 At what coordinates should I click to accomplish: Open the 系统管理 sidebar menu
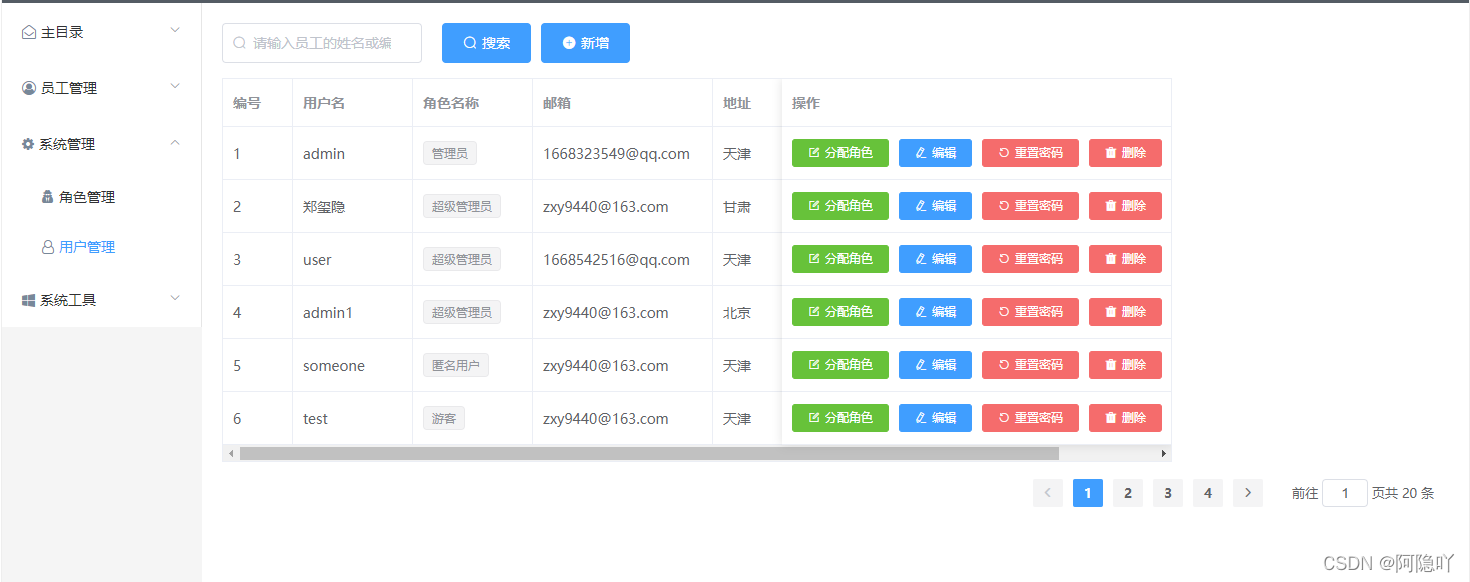tap(101, 144)
